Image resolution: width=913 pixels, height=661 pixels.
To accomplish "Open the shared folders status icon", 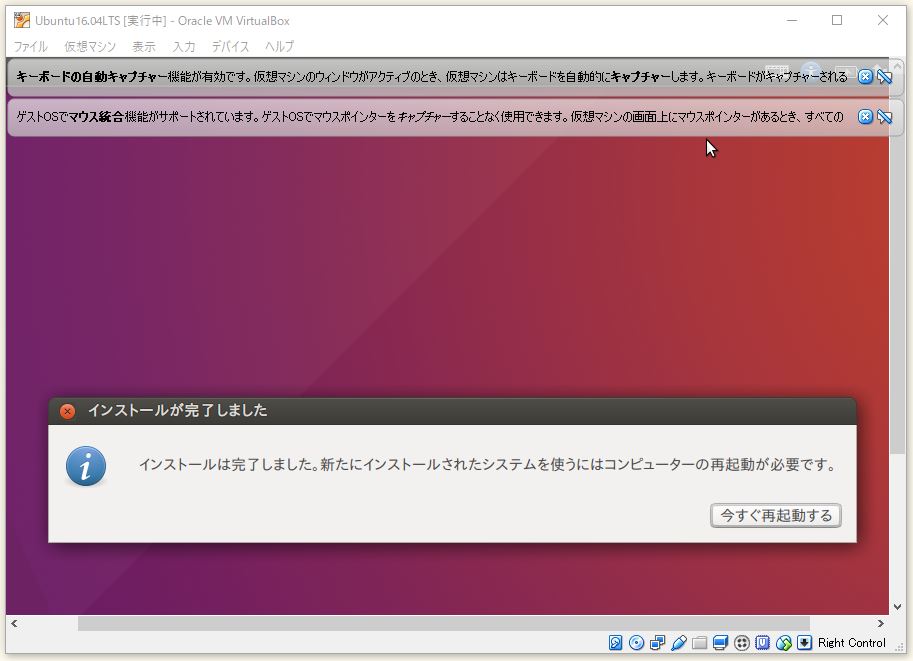I will 699,642.
